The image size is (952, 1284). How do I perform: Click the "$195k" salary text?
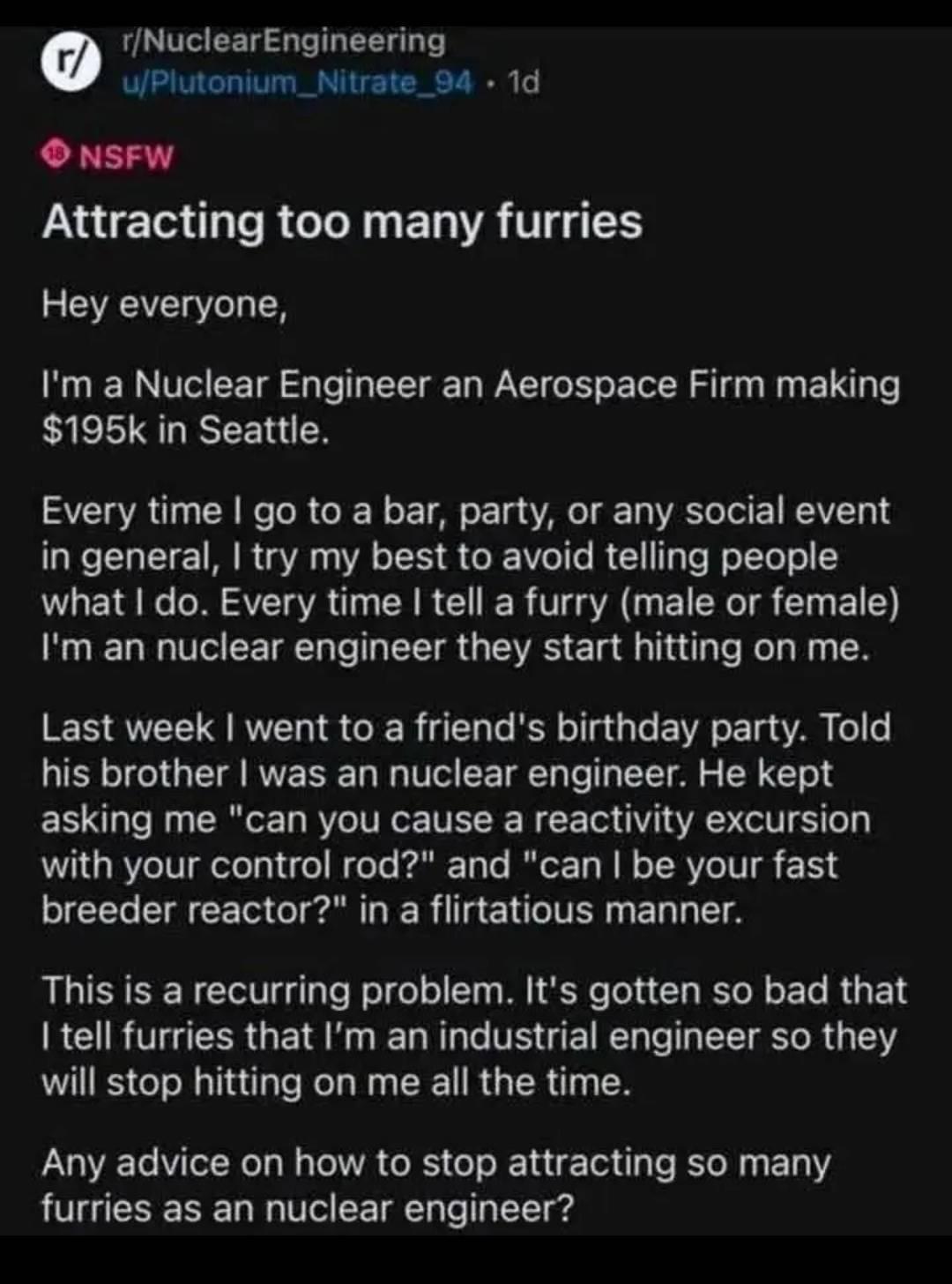pos(95,431)
